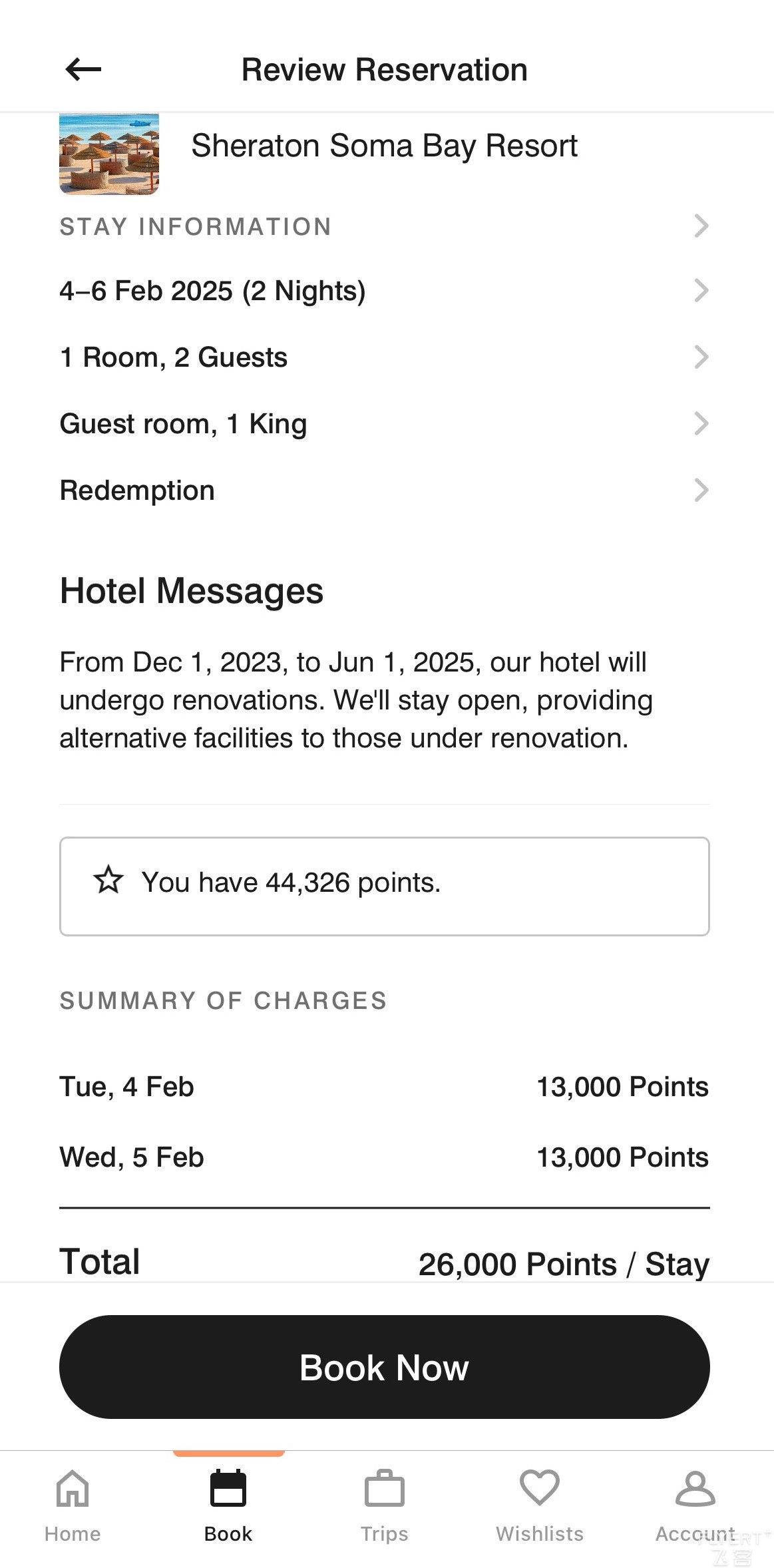Tap the Total 26,000 Points row
Viewport: 774px width, 1568px height.
coord(385,1263)
